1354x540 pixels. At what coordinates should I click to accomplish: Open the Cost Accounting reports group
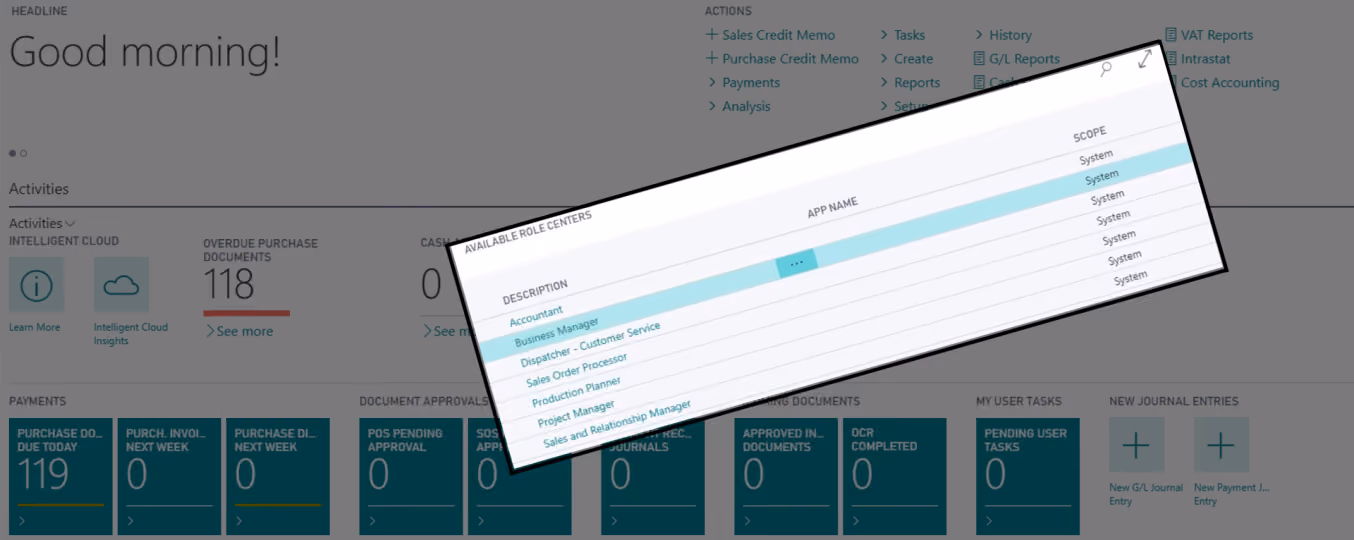pos(1222,83)
